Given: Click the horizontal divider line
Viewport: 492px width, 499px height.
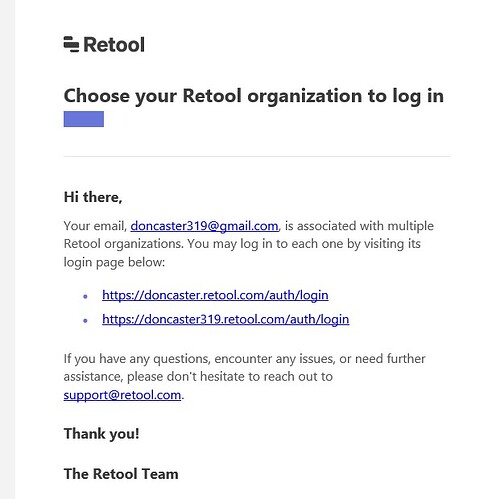Looking at the screenshot, I should [257, 156].
